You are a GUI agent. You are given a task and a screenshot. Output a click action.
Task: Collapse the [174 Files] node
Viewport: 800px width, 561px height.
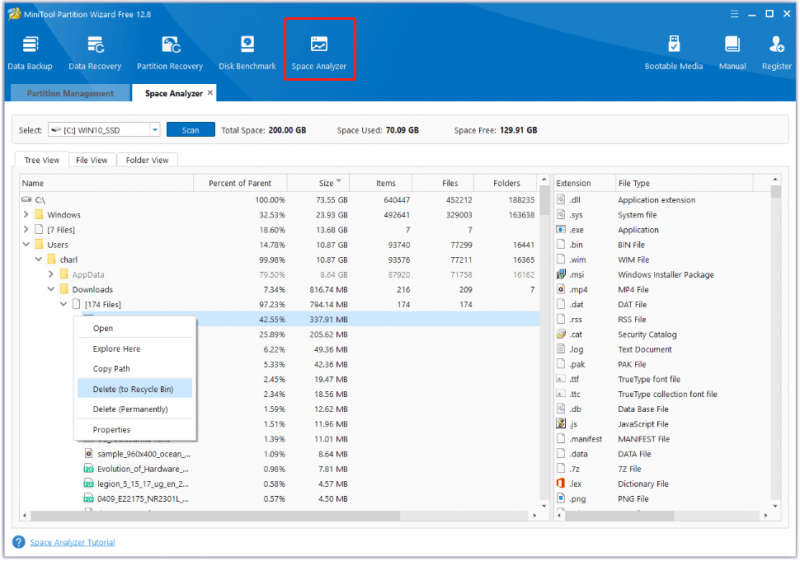coord(63,304)
